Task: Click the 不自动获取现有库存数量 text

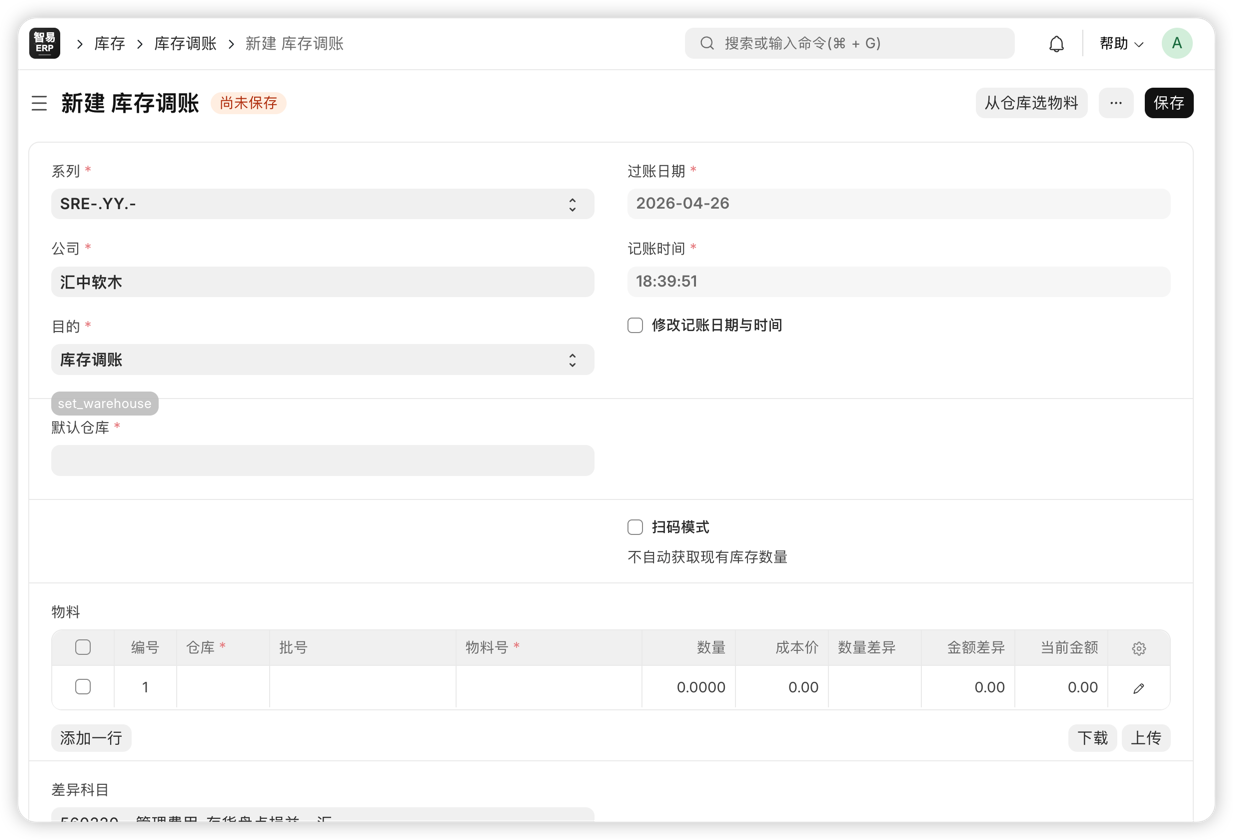Action: click(x=708, y=557)
